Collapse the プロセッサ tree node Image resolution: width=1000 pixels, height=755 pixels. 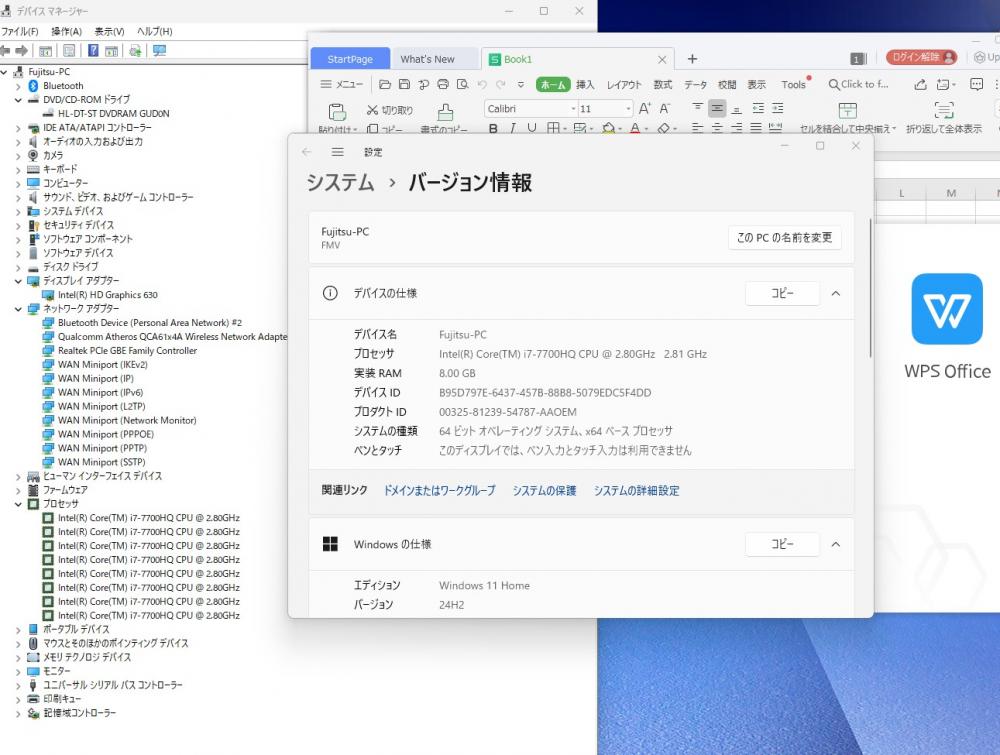point(18,504)
